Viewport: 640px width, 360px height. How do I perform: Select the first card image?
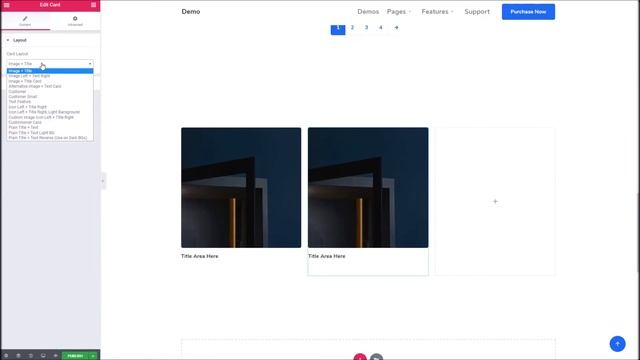coord(241,187)
